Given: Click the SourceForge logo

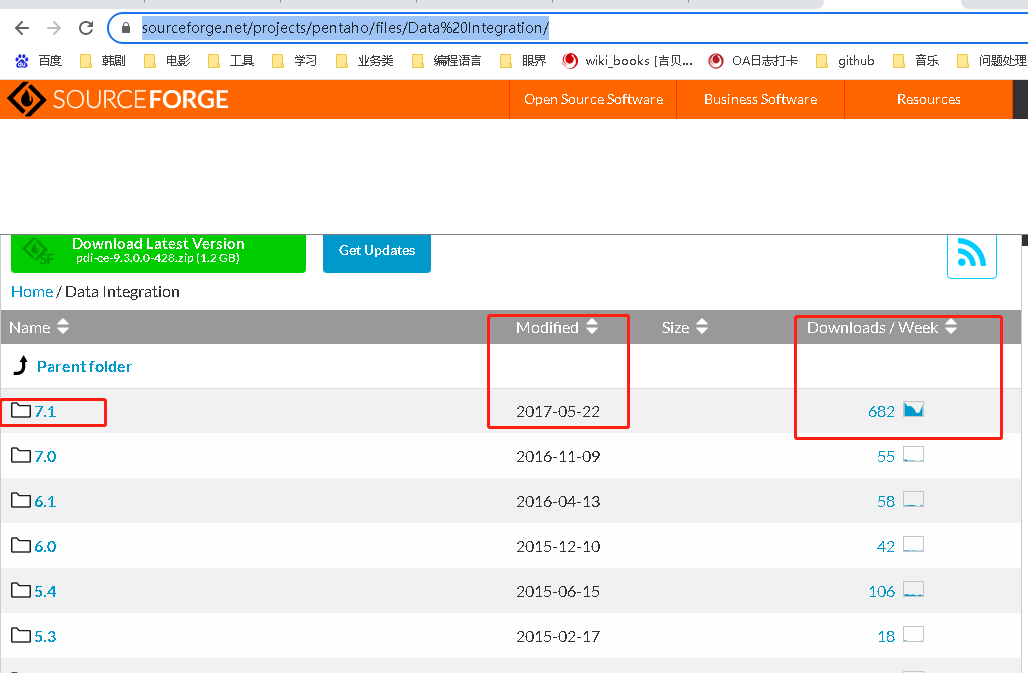Looking at the screenshot, I should click(118, 99).
